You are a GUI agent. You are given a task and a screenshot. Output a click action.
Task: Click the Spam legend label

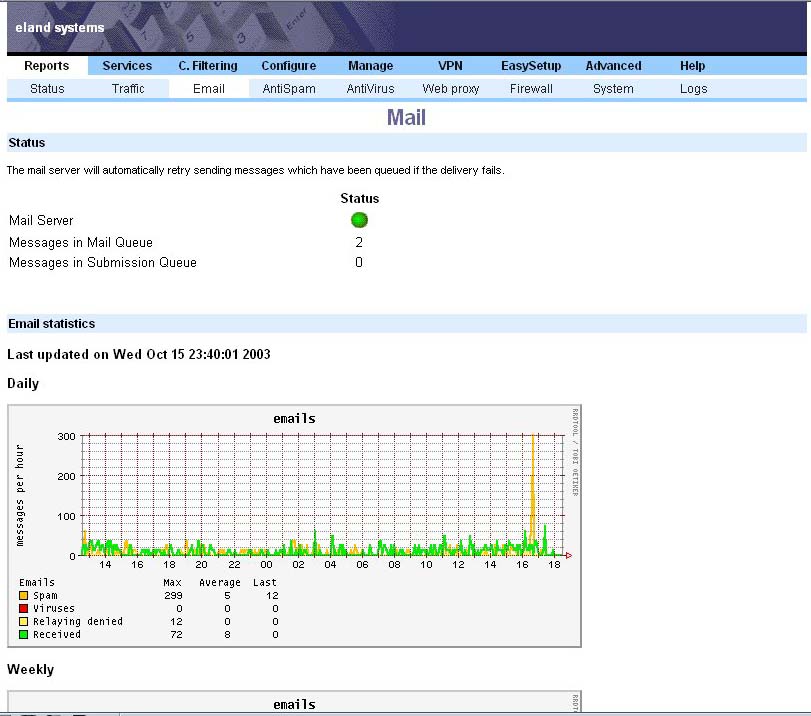point(46,595)
